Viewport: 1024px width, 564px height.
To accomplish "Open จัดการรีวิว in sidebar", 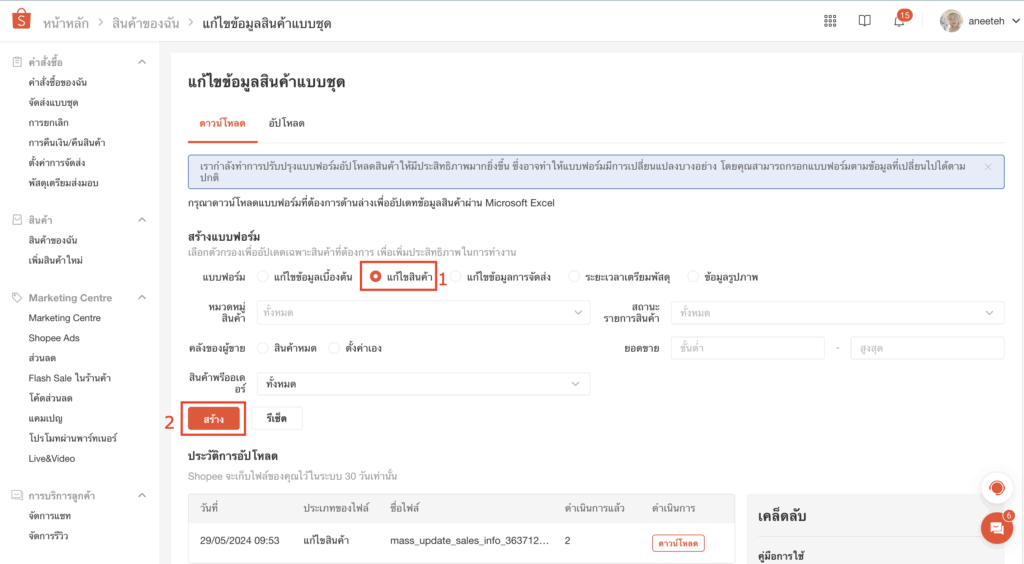I will pyautogui.click(x=48, y=536).
